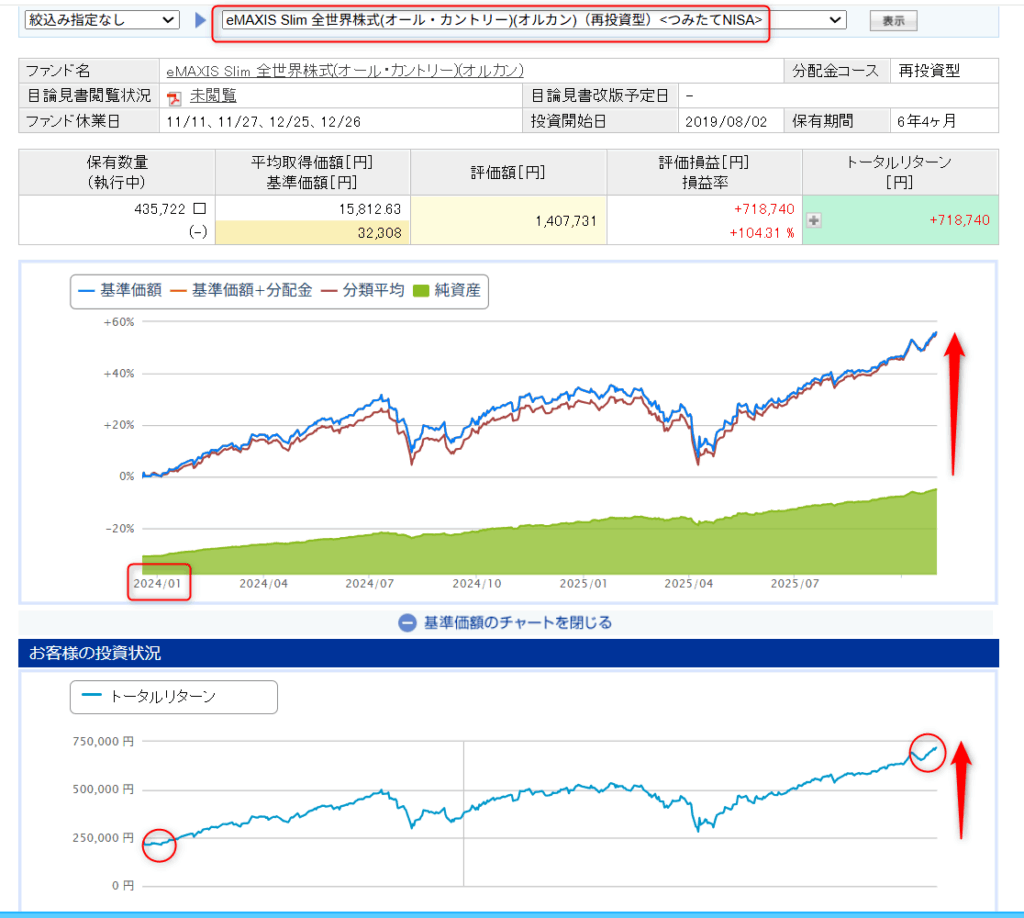
Task: Toggle the 分類平均 legend series
Action: pyautogui.click(x=362, y=291)
